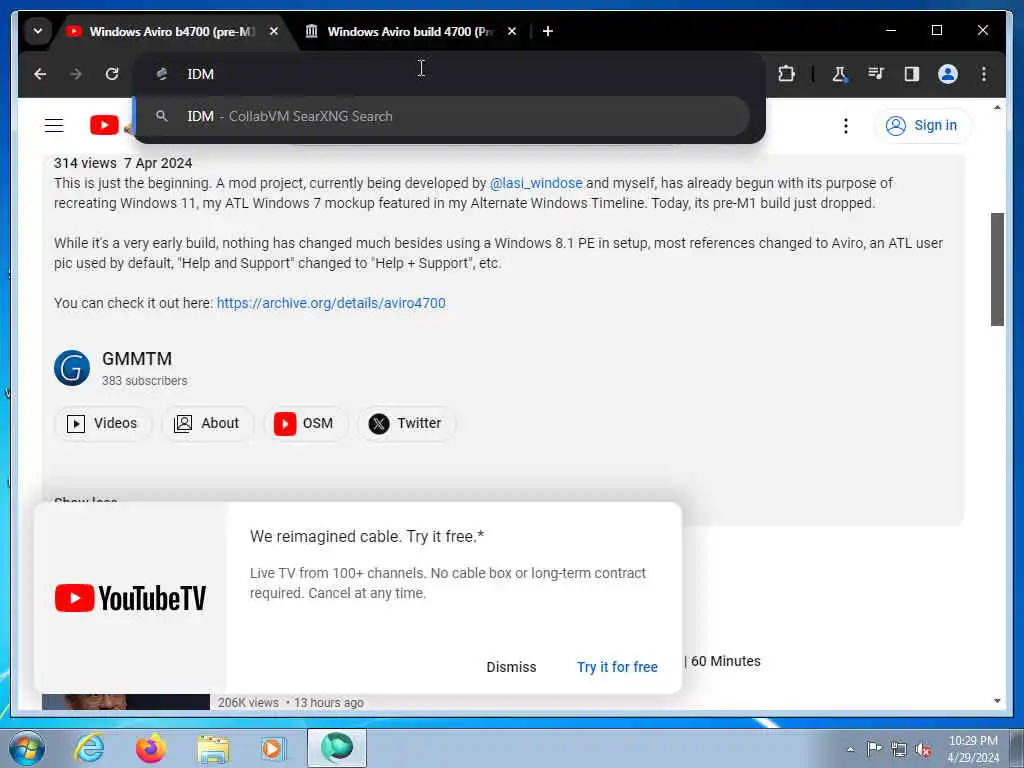Go forward to the next page
This screenshot has height=768, width=1024.
point(76,74)
